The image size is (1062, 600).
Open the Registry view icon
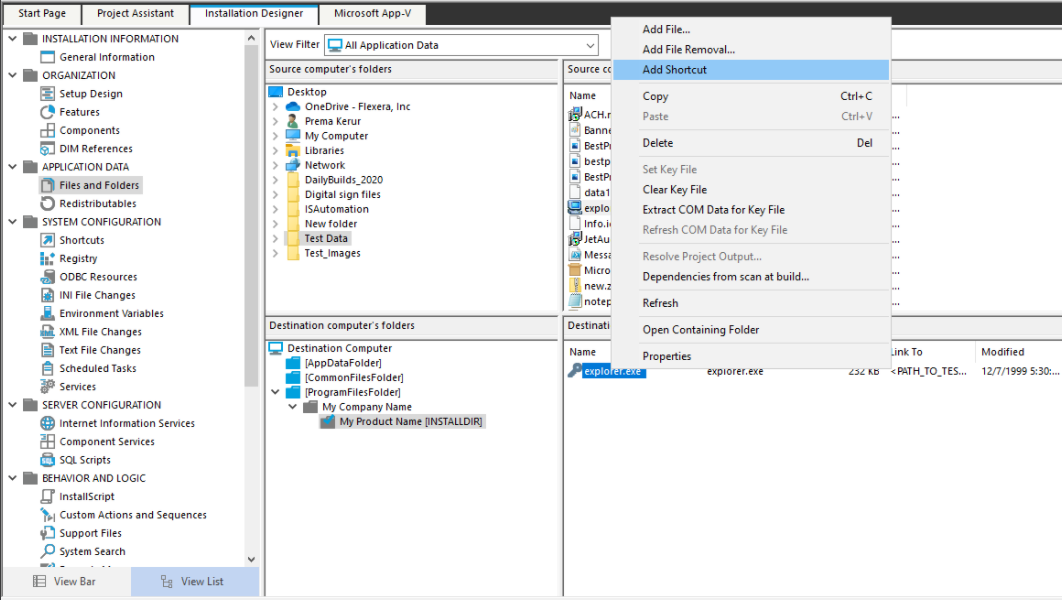pyautogui.click(x=48, y=259)
